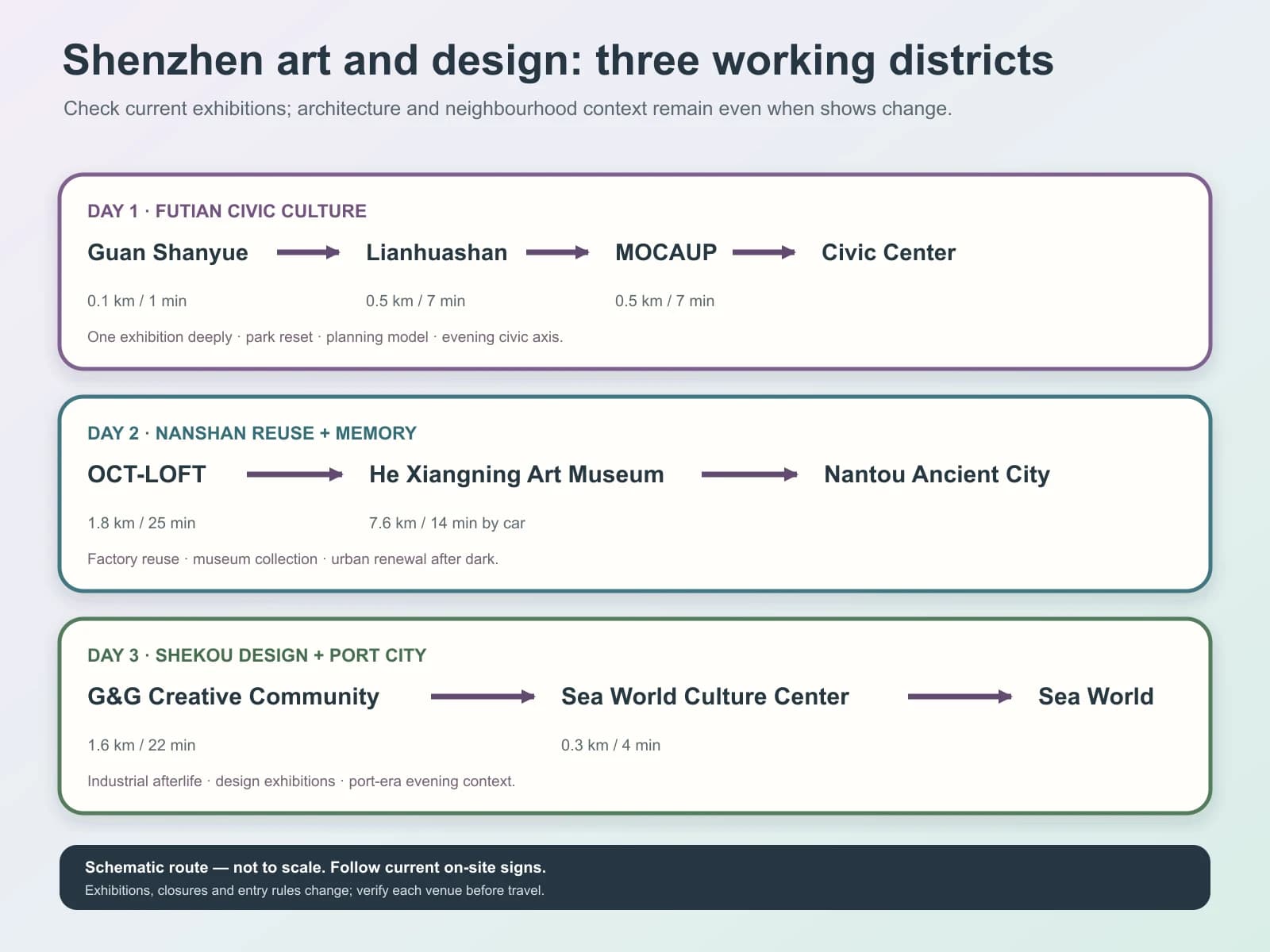Click the 'Sea World Culture Center' stop
The height and width of the screenshot is (952, 1270).
705,697
